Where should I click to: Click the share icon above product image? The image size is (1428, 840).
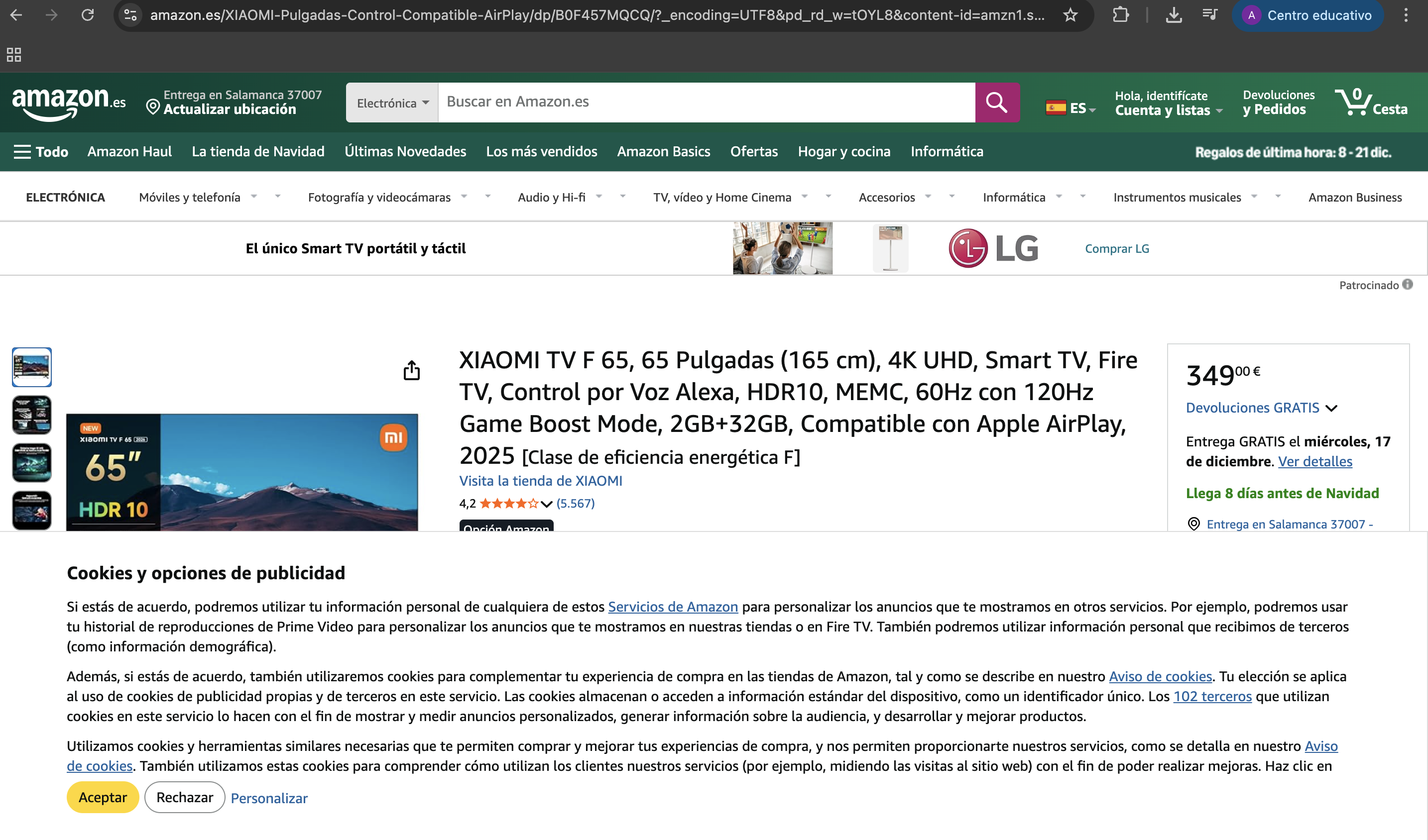[411, 370]
